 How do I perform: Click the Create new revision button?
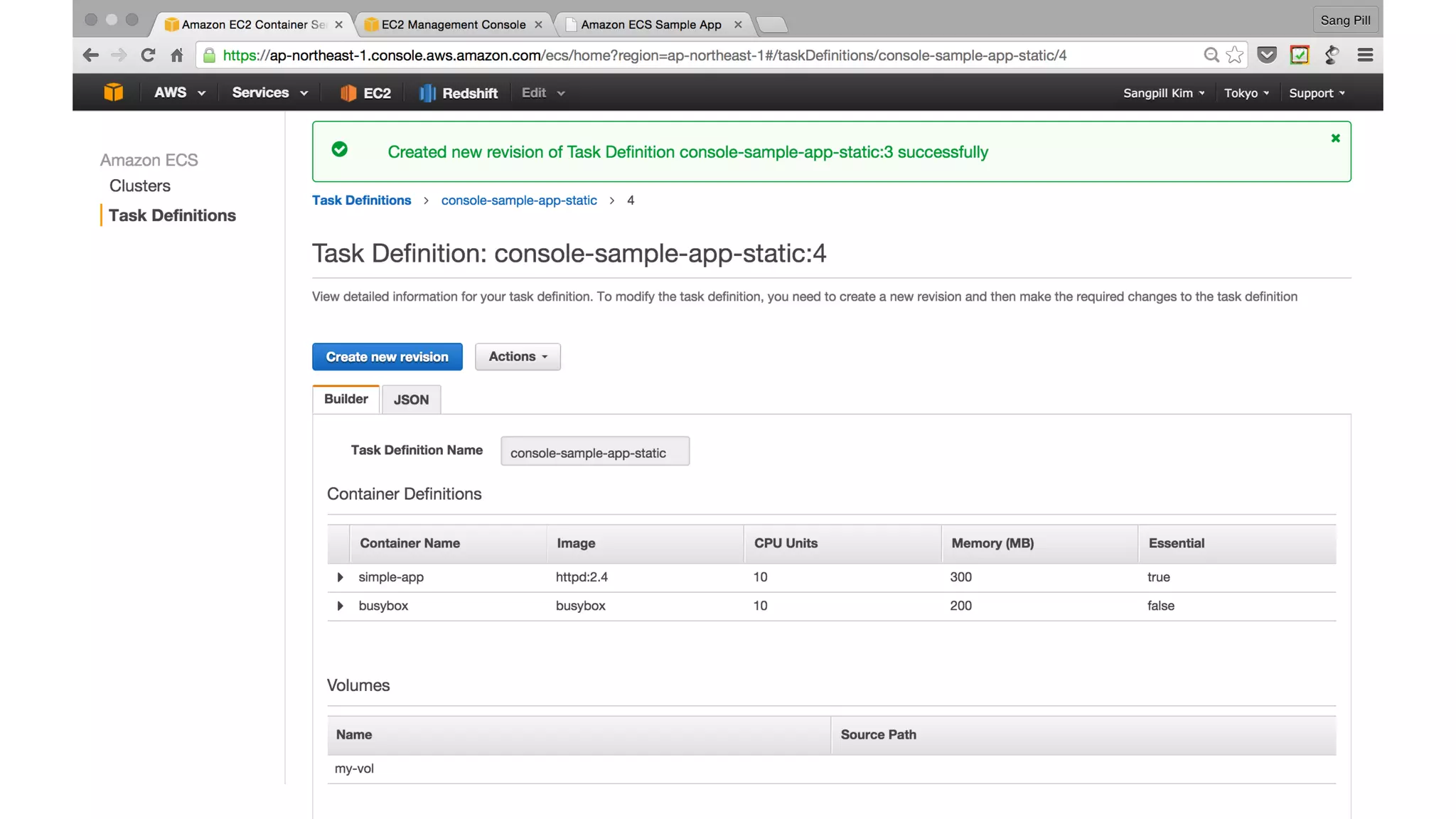pos(387,357)
